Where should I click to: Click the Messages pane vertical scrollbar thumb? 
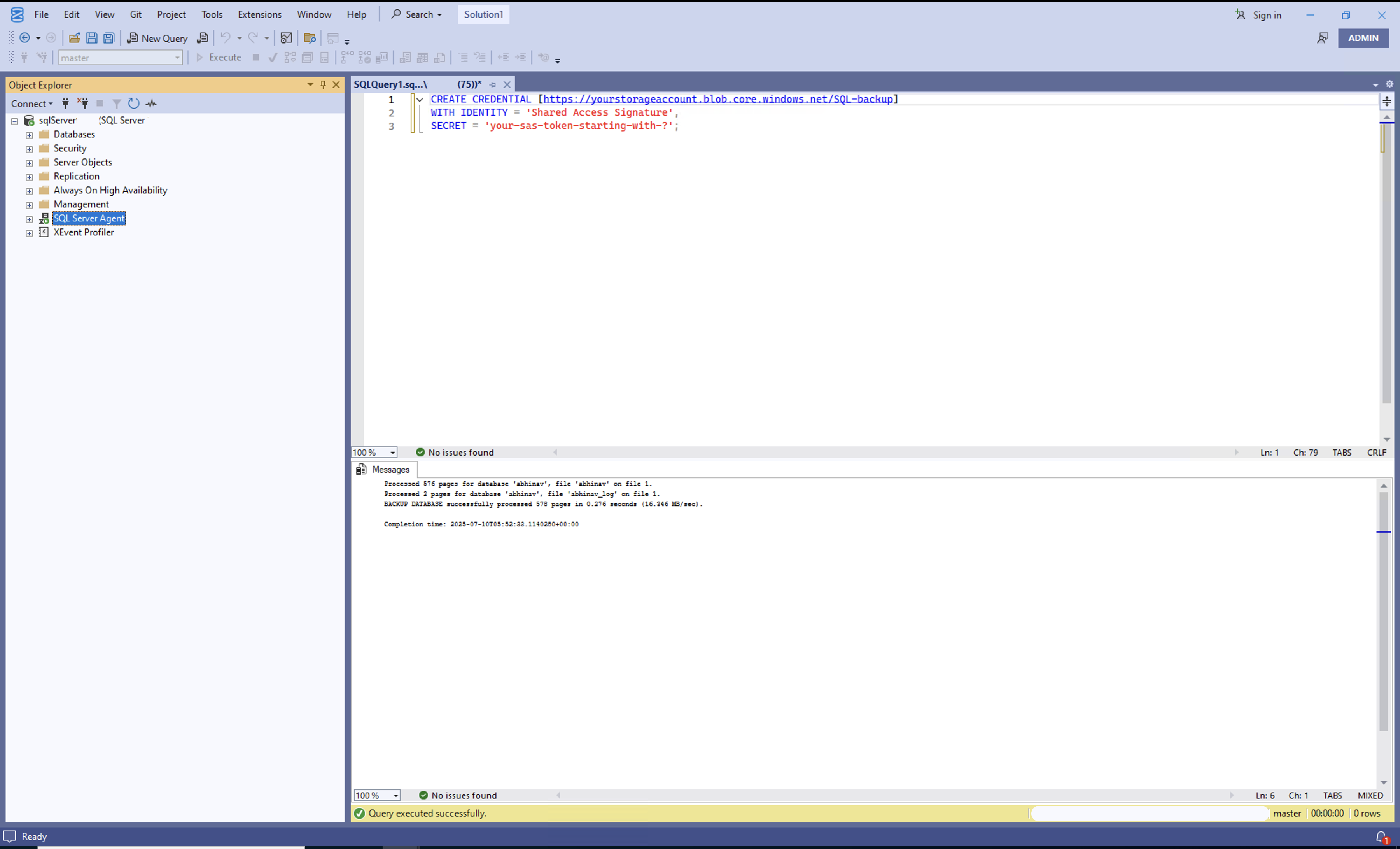pyautogui.click(x=1384, y=609)
